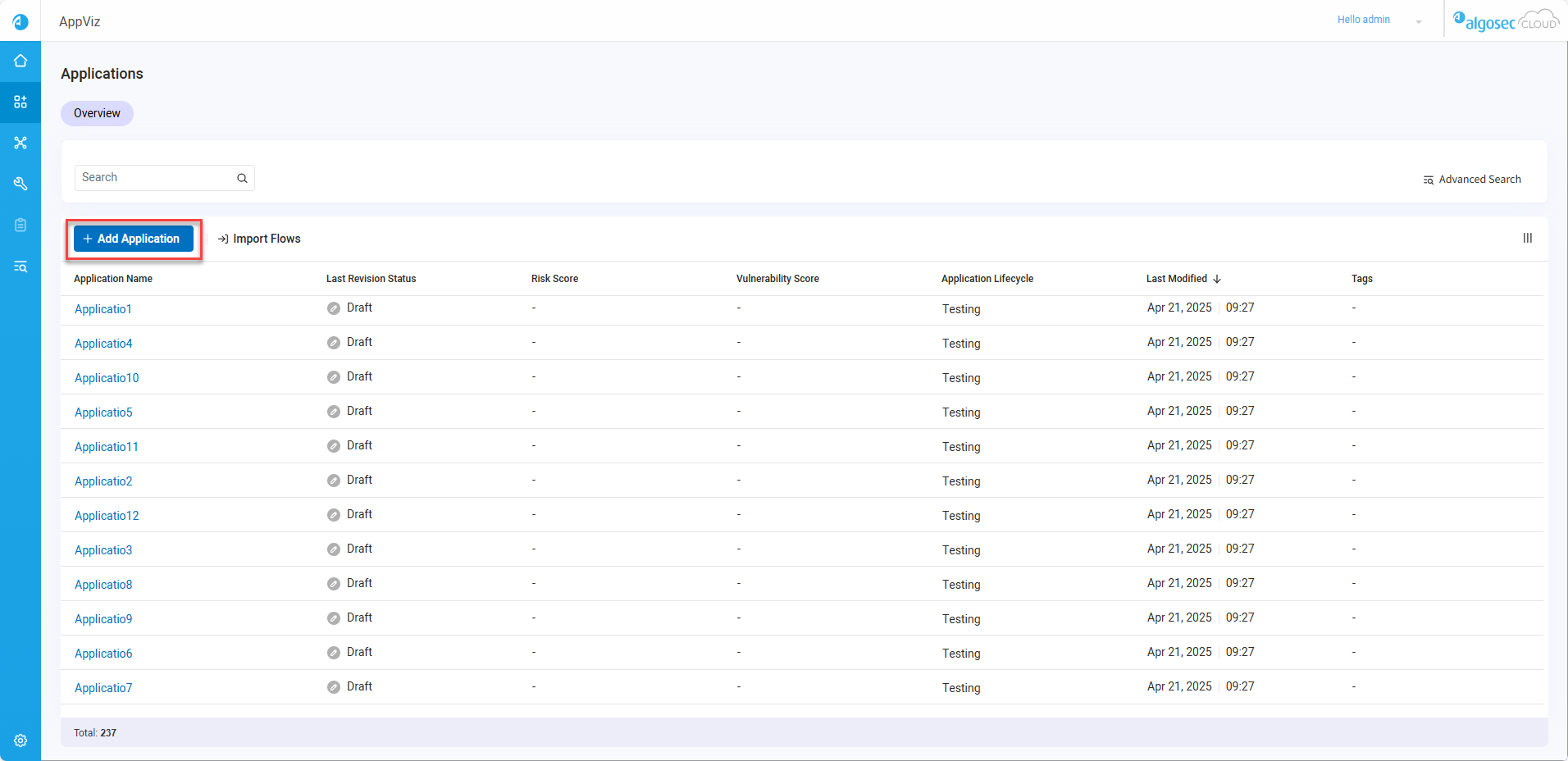Click the search list icon in the sidebar

click(x=21, y=267)
